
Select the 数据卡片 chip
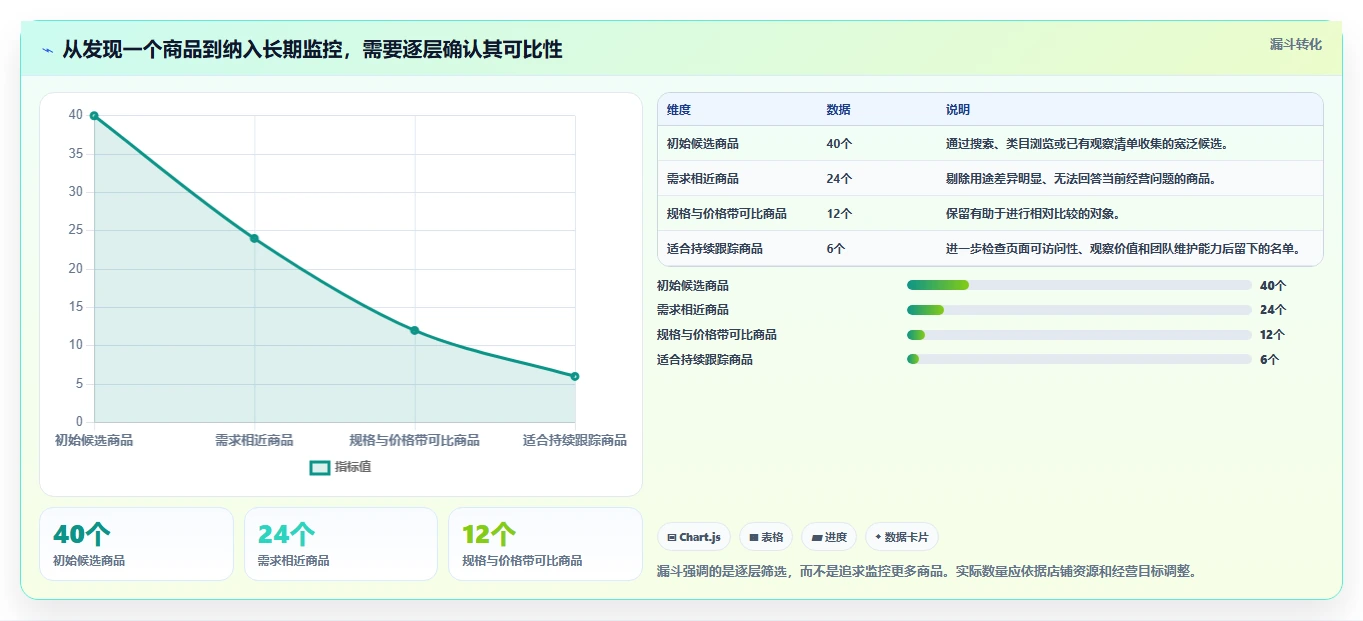coord(901,537)
